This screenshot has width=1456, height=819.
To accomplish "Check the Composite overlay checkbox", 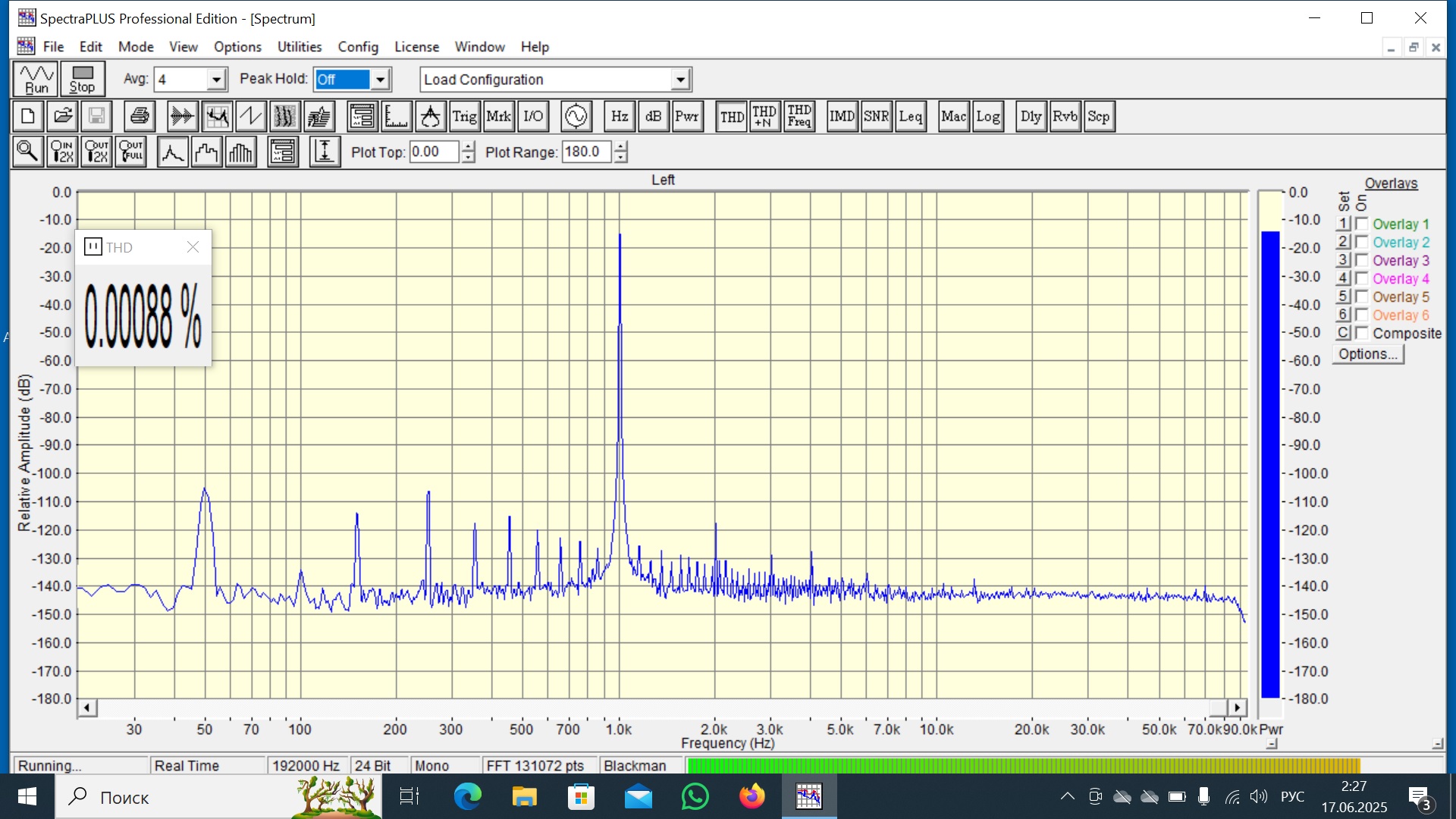I will (x=1362, y=333).
